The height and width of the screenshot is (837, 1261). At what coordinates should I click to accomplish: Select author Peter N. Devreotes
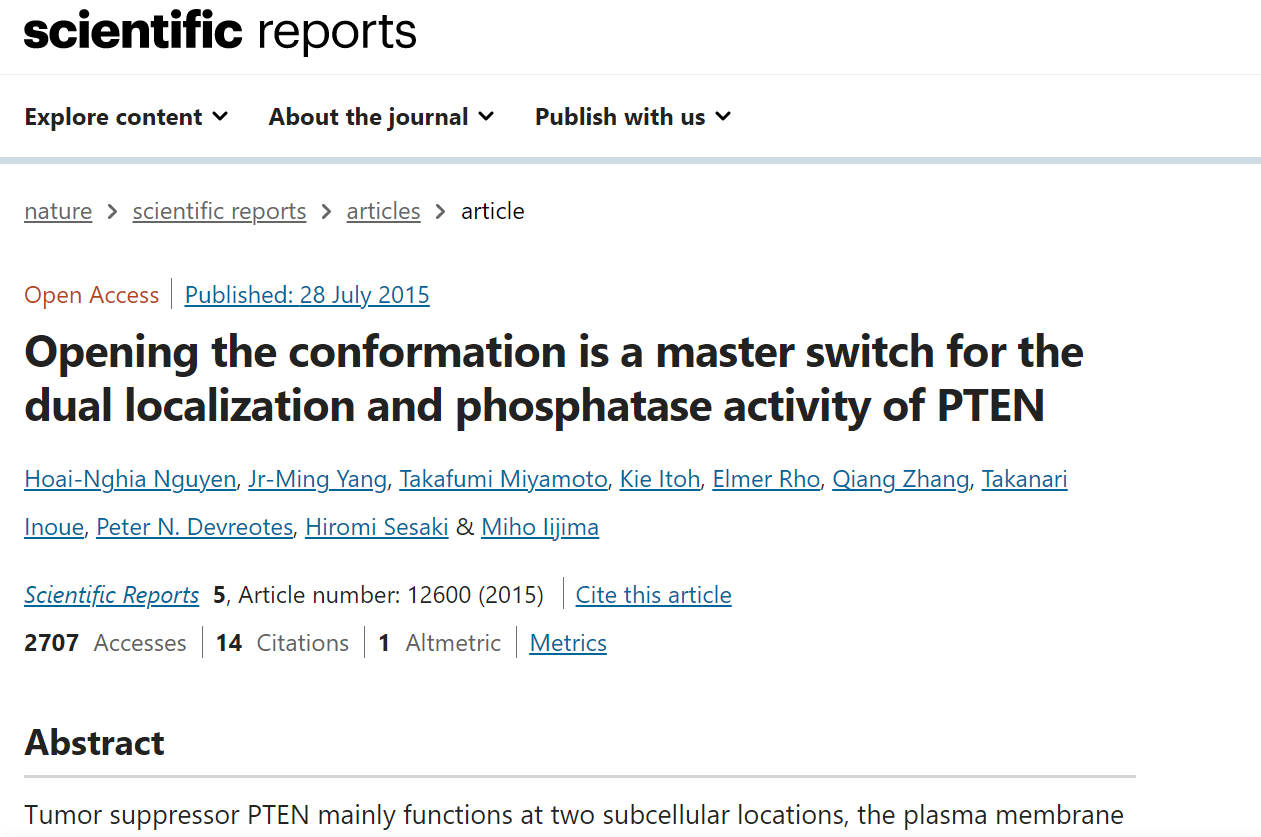pyautogui.click(x=196, y=527)
